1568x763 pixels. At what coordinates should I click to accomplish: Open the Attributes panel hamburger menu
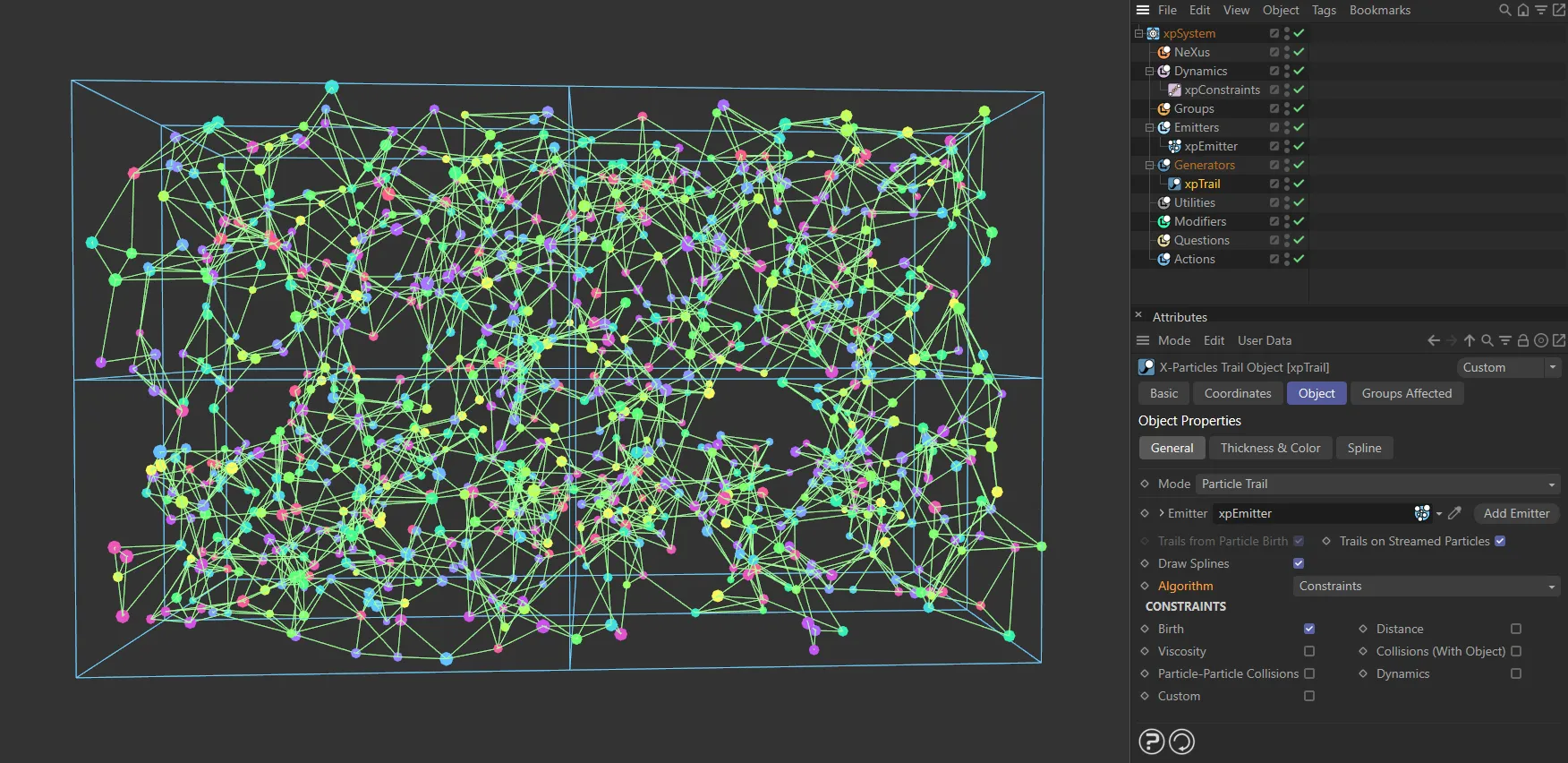click(x=1143, y=340)
